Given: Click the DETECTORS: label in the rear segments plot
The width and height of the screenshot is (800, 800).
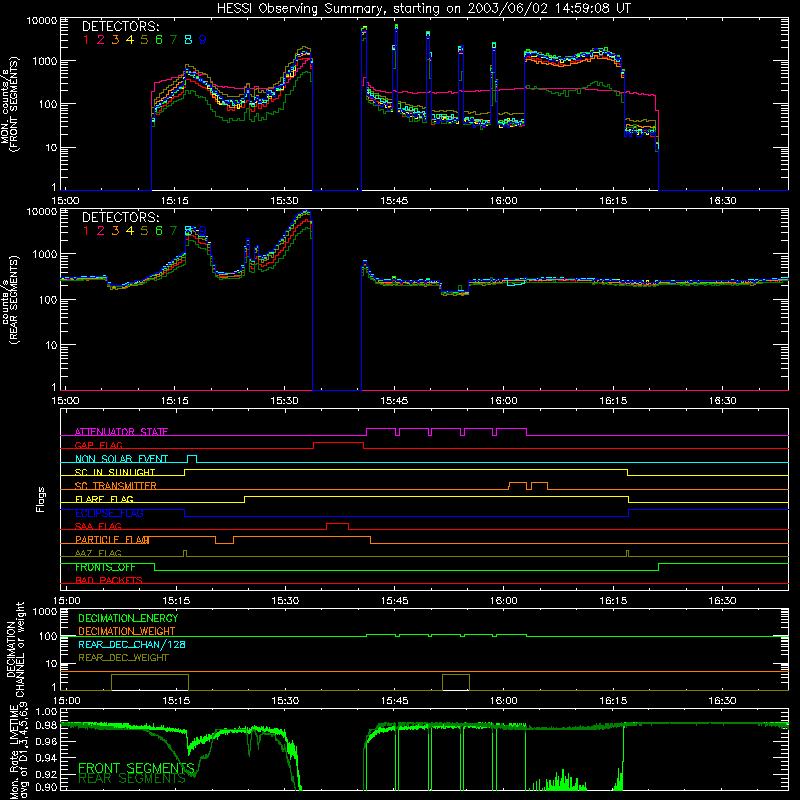Looking at the screenshot, I should (x=120, y=217).
